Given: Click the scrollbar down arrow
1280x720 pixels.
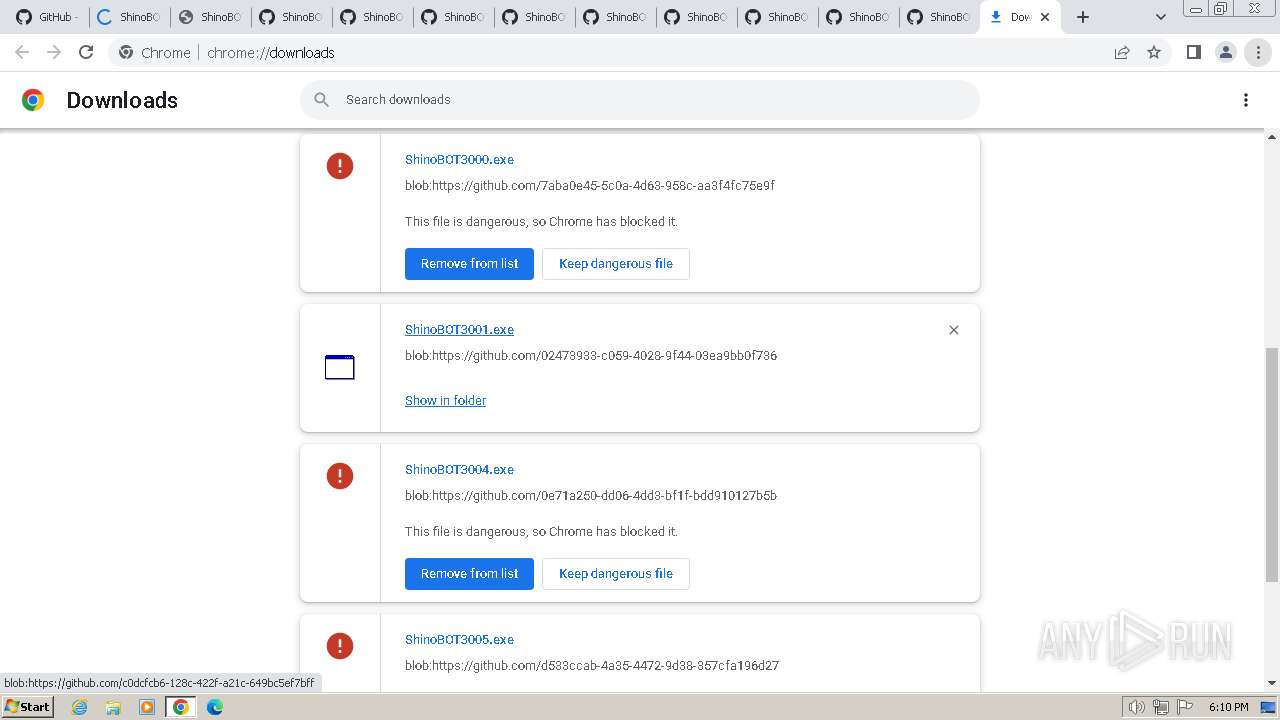Looking at the screenshot, I should [1272, 683].
